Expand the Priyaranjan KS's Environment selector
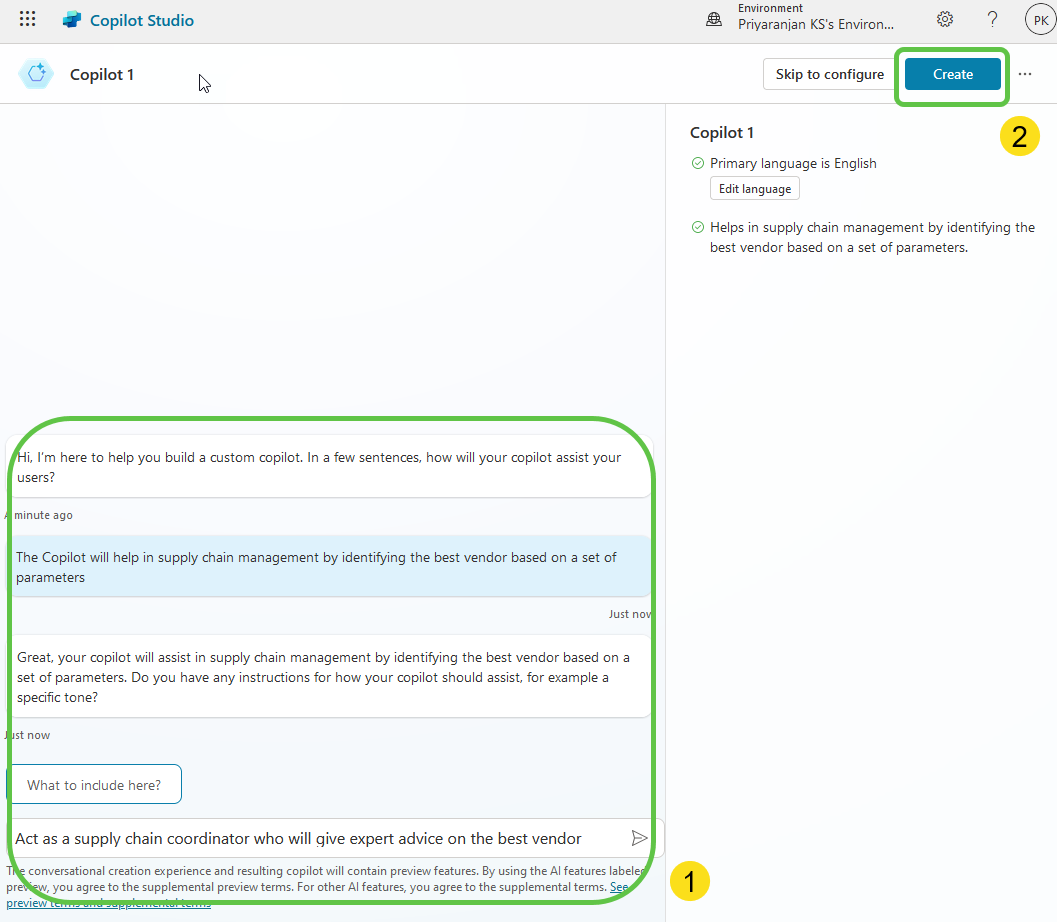The width and height of the screenshot is (1057, 922). (x=816, y=25)
